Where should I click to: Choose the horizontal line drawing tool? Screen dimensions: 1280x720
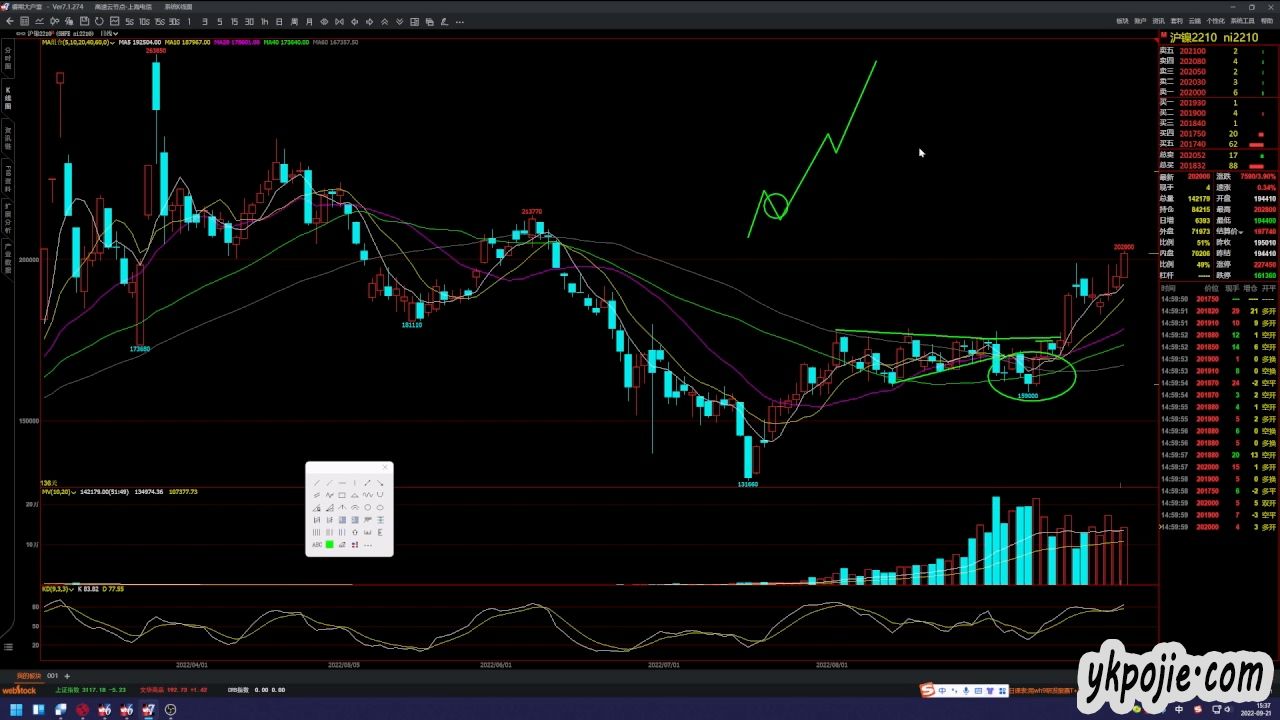(342, 483)
